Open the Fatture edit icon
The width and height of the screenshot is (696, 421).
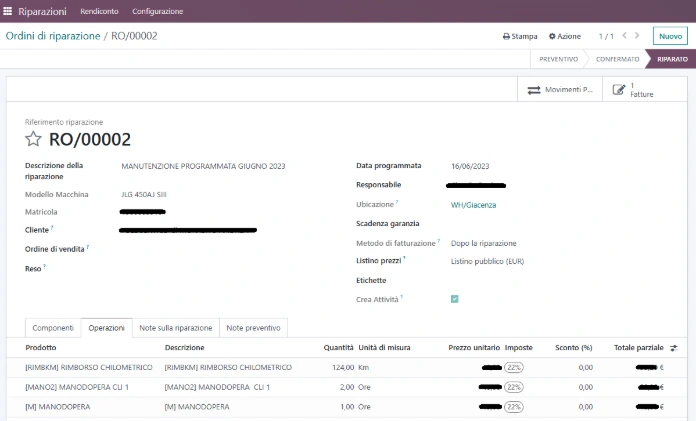pos(619,90)
